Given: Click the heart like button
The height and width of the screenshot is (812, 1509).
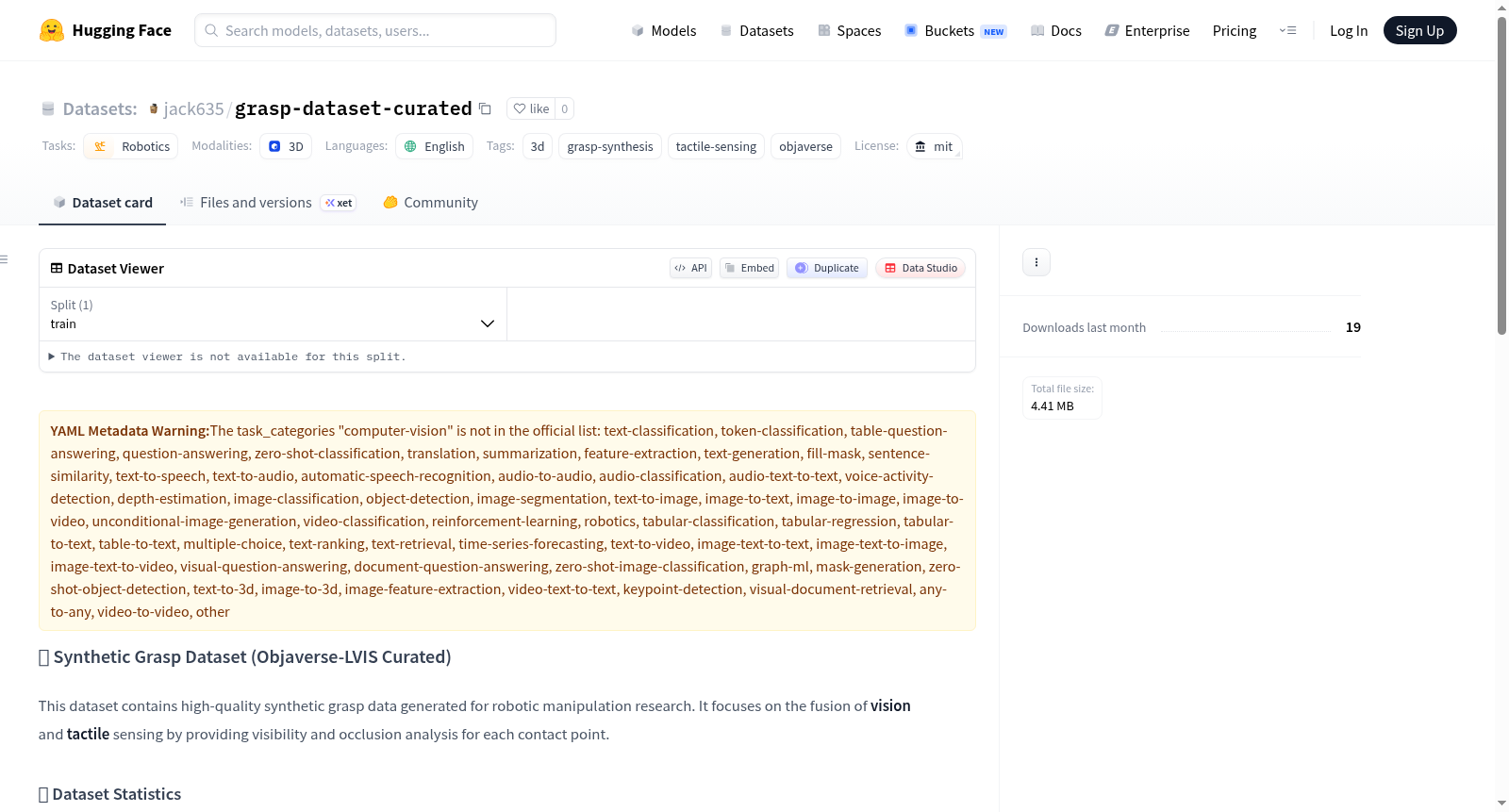Looking at the screenshot, I should point(531,108).
